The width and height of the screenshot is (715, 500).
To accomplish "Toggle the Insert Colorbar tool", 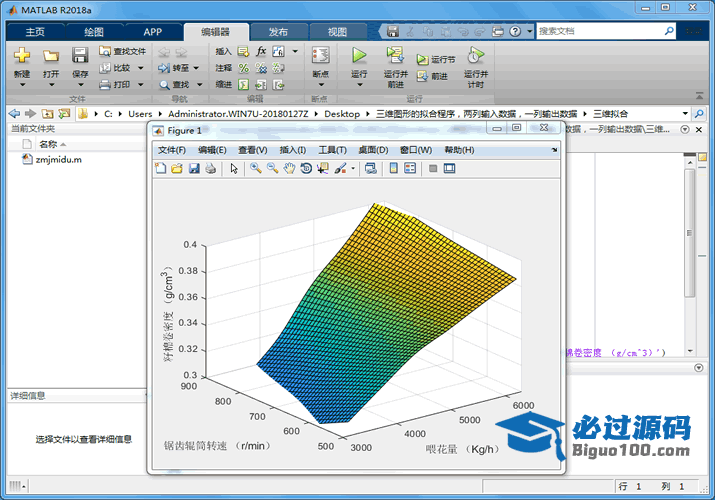I will [394, 168].
